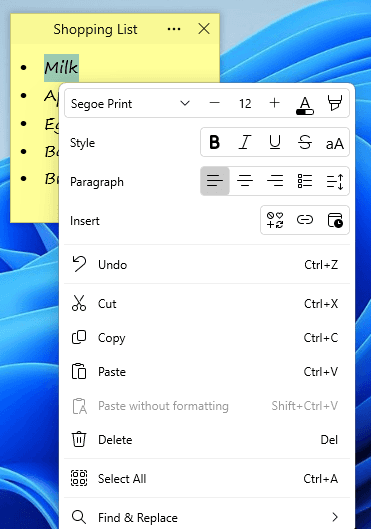Increase font size with plus button
The width and height of the screenshot is (371, 529).
pos(275,103)
